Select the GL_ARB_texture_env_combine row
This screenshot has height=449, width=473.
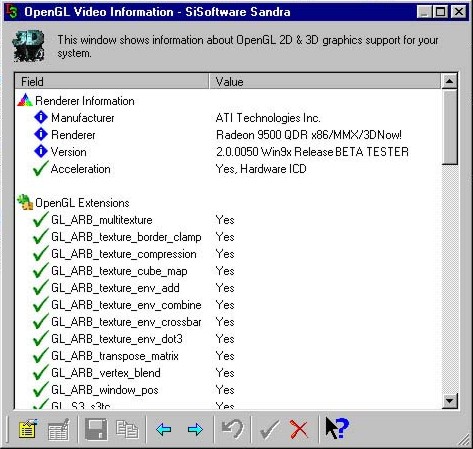(x=126, y=305)
